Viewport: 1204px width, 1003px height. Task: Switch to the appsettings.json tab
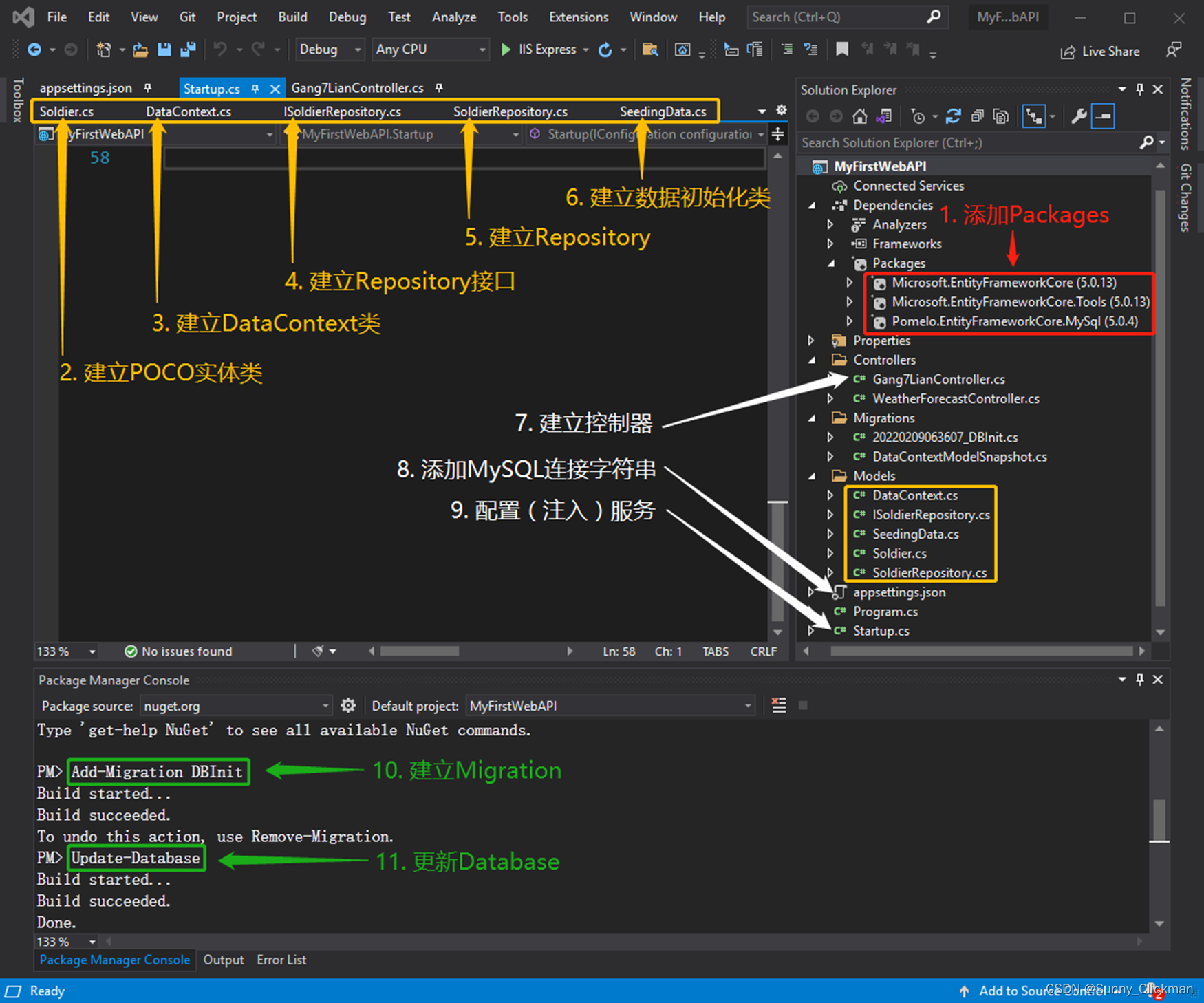pyautogui.click(x=86, y=88)
